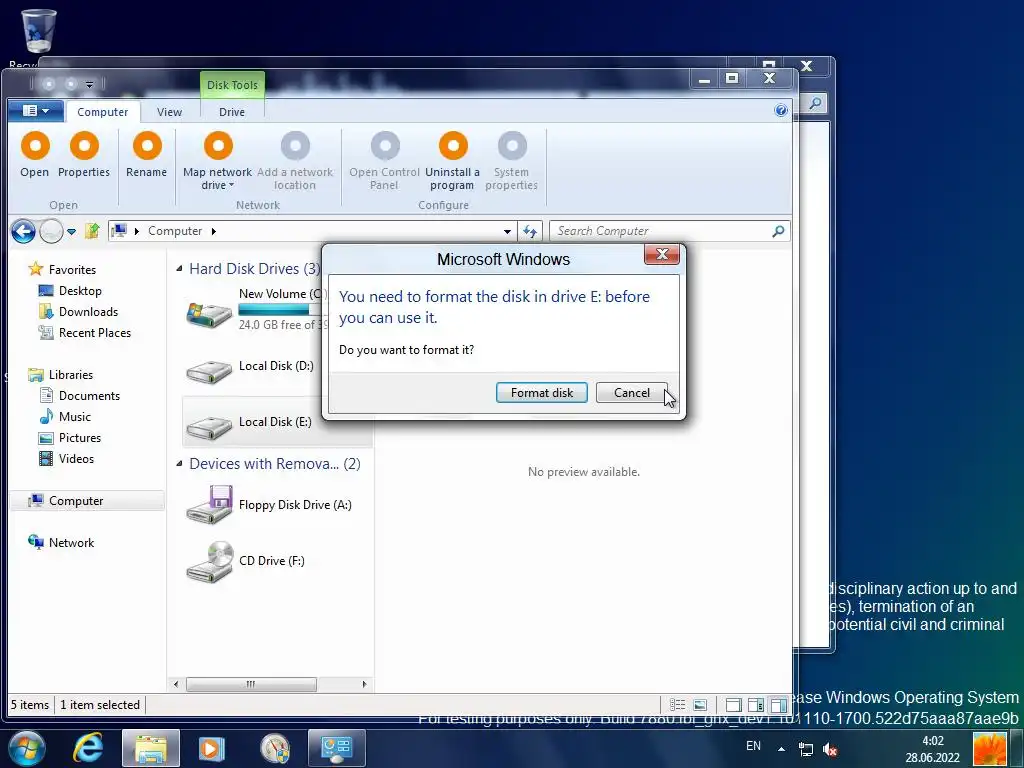Select Floppy Disk Drive (A:)
This screenshot has width=1024, height=768.
pyautogui.click(x=269, y=505)
